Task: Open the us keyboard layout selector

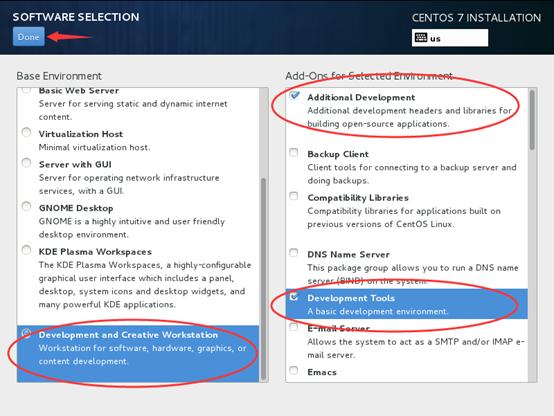Action: click(x=450, y=38)
